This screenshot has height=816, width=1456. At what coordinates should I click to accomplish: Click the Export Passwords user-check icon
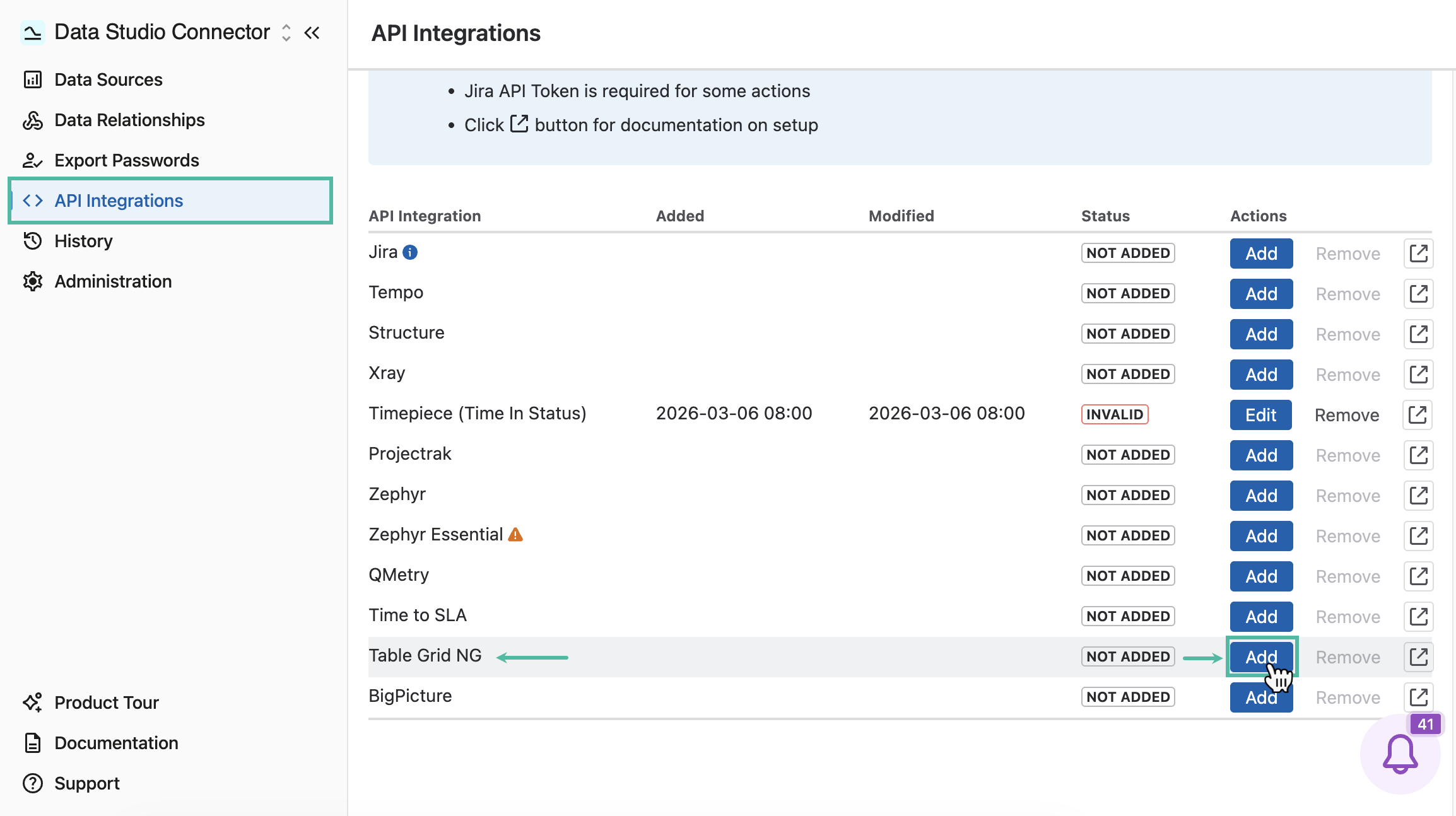[x=33, y=160]
